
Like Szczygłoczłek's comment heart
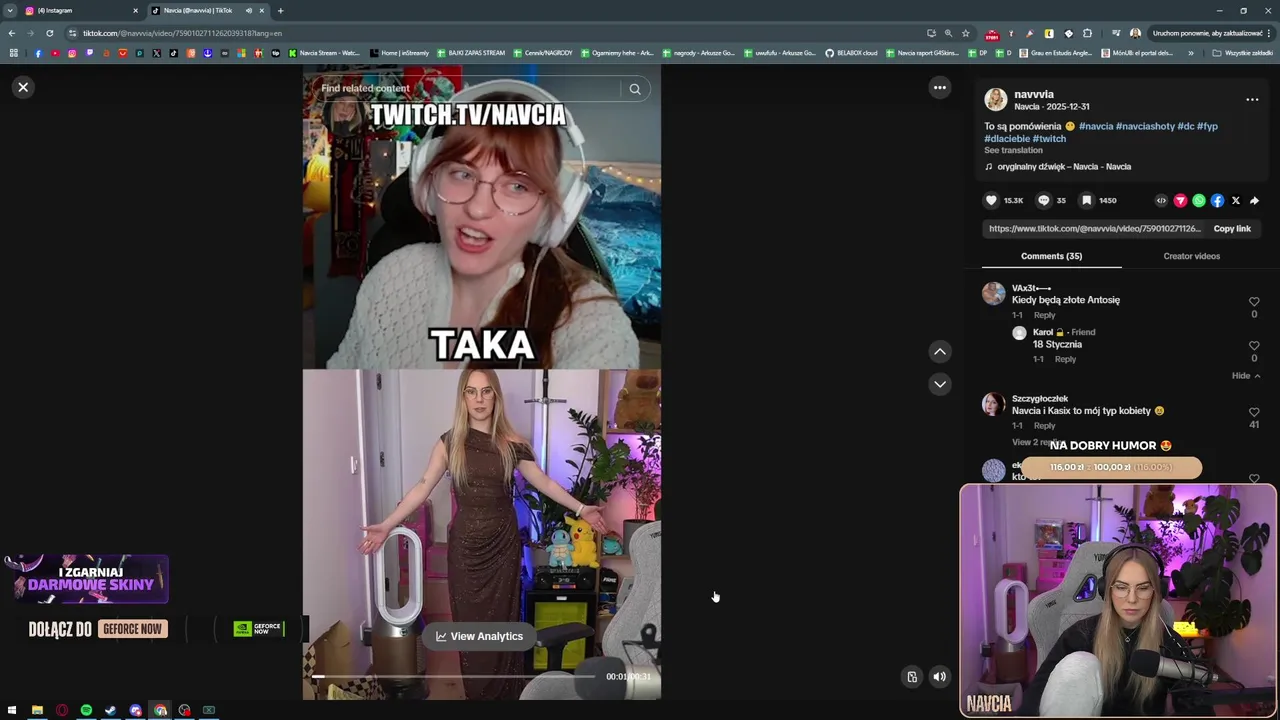[x=1254, y=412]
